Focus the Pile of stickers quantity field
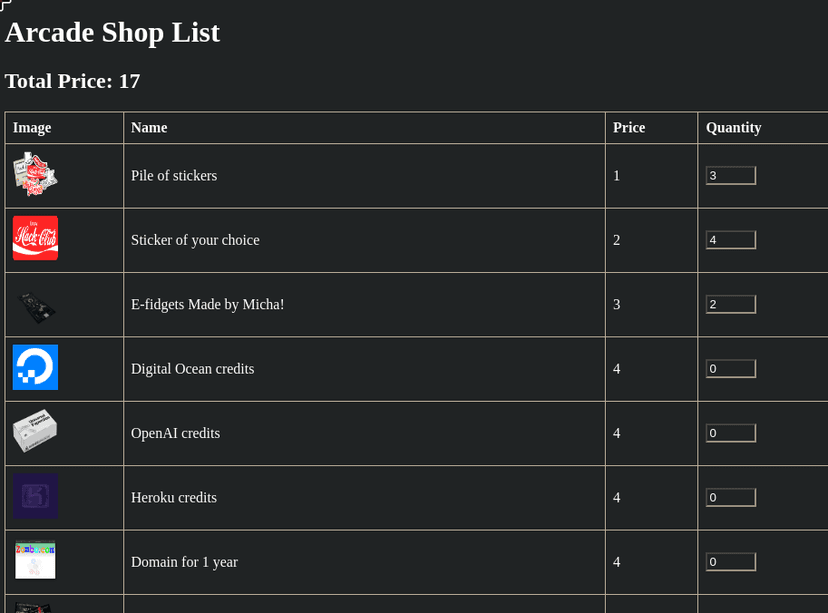 pyautogui.click(x=730, y=176)
